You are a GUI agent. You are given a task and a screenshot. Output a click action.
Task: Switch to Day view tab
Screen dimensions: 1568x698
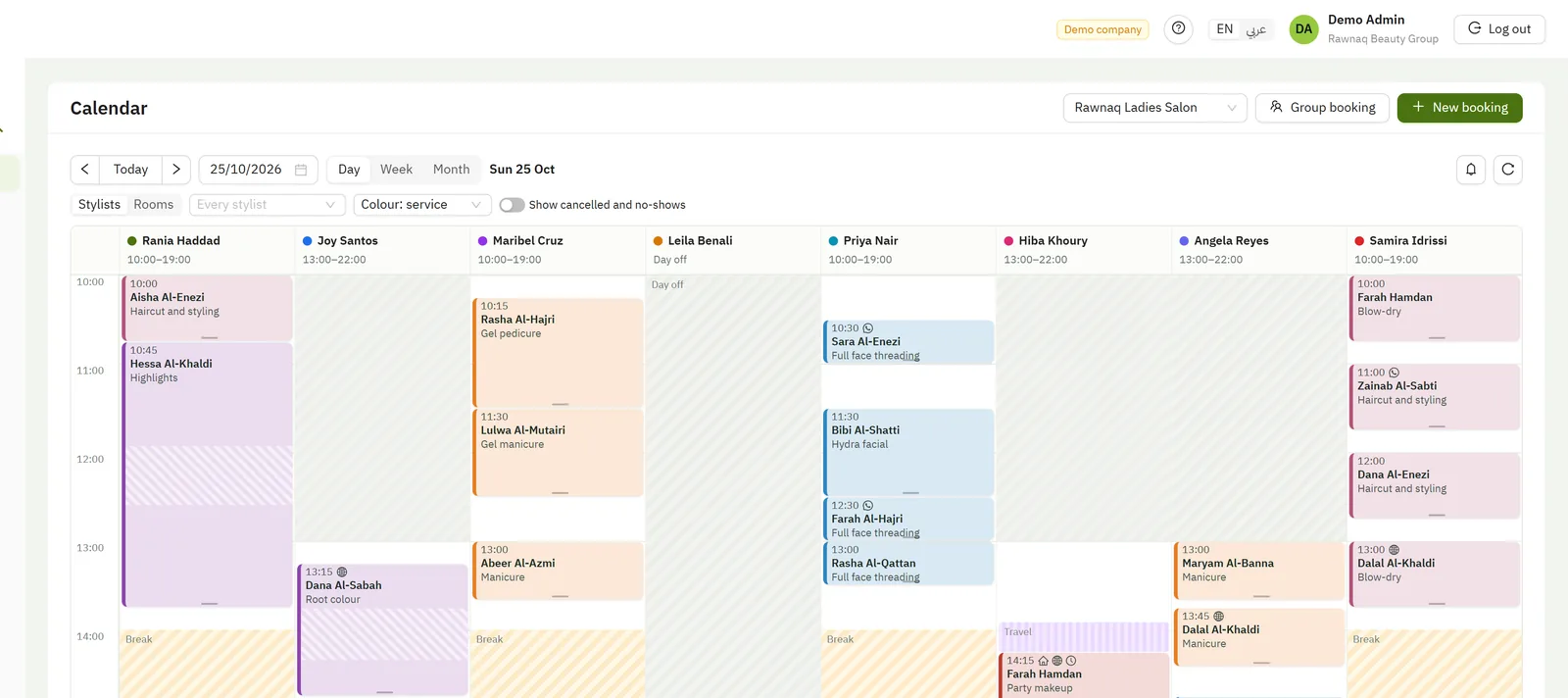tap(349, 170)
